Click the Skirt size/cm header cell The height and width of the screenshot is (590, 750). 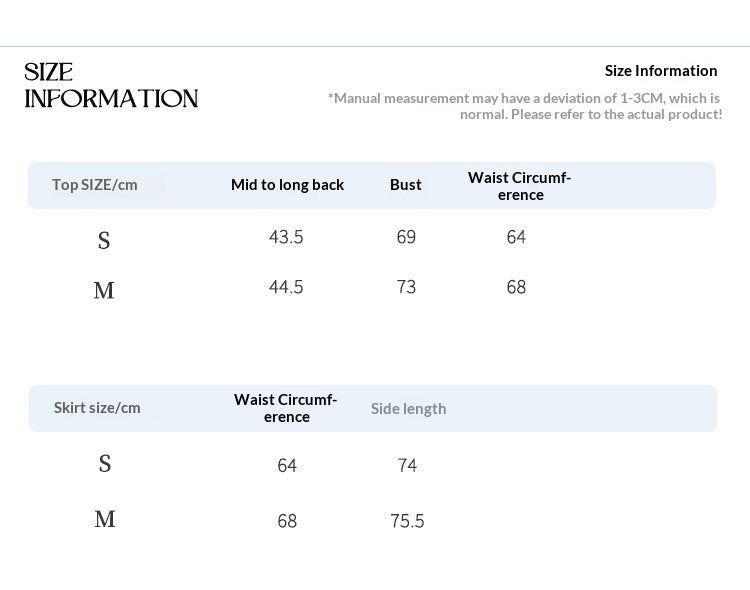[x=97, y=408]
